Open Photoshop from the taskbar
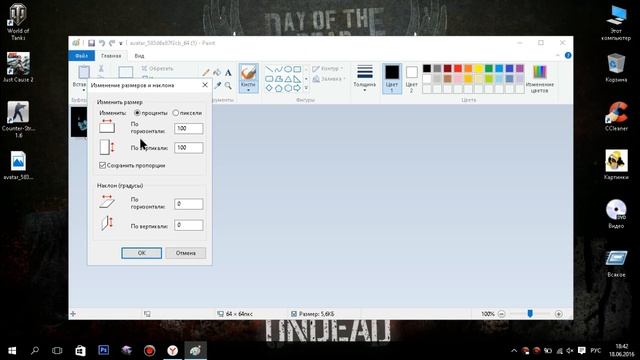The width and height of the screenshot is (640, 360). [104, 350]
